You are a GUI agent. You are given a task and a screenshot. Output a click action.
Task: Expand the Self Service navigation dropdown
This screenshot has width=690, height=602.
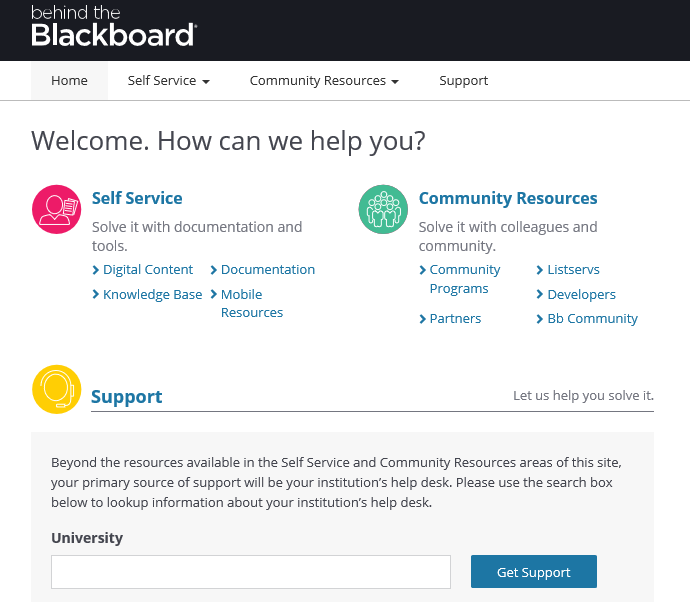169,81
